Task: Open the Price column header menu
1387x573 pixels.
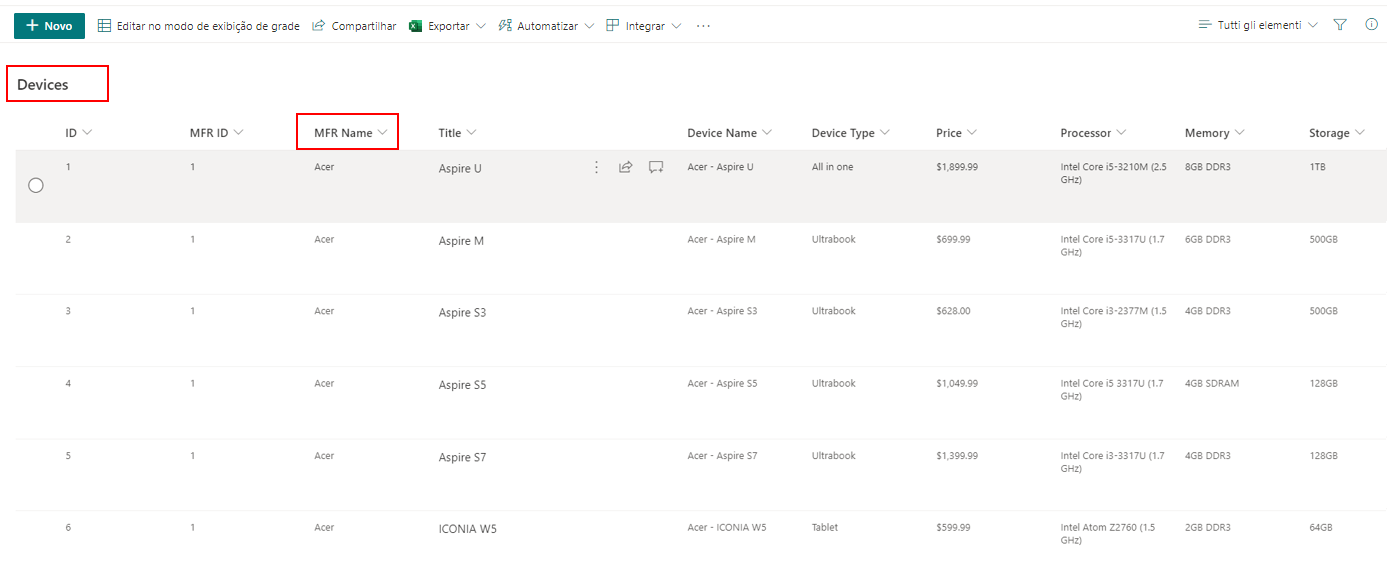Action: pyautogui.click(x=956, y=133)
